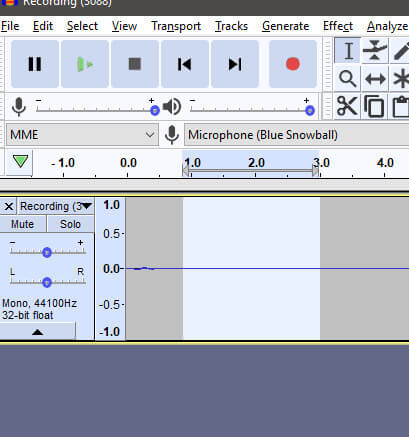Choose the Zoom magnifier tool
Viewport: 409px width, 437px height.
pos(347,79)
